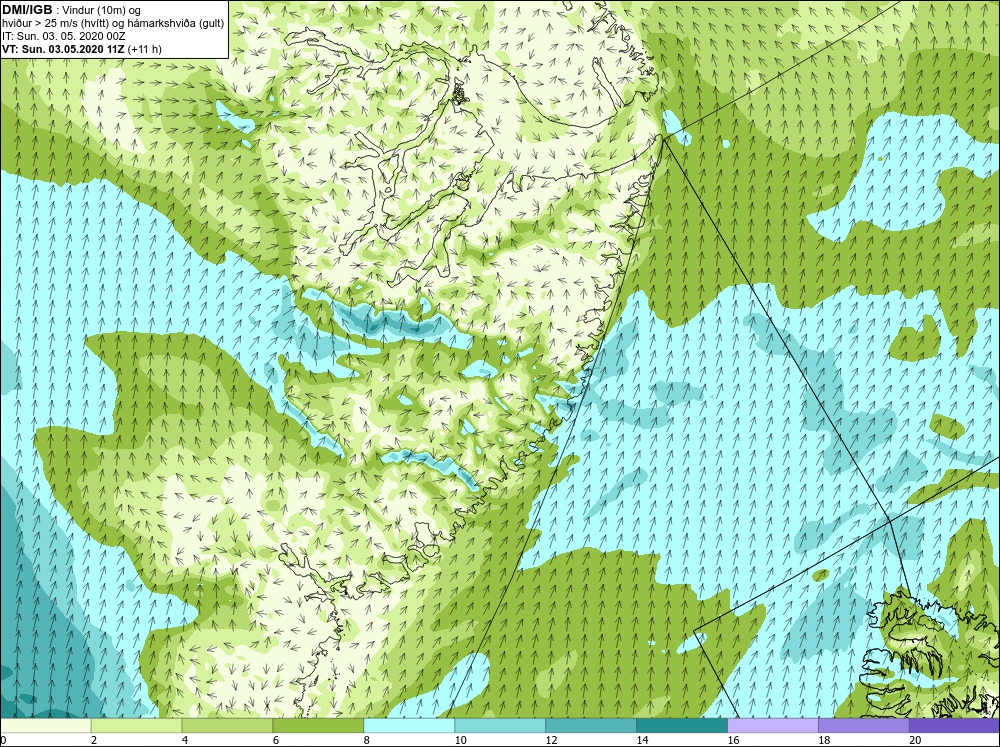Click the 14–16 m/s dark teal legend swatch

coord(682,725)
